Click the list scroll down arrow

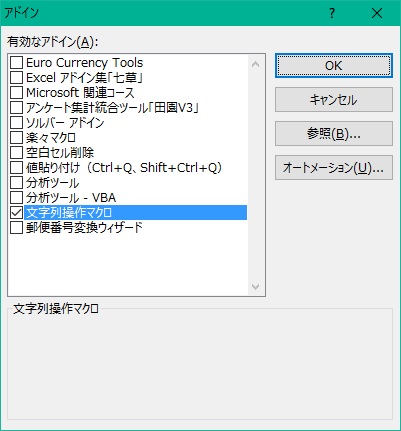(256, 287)
